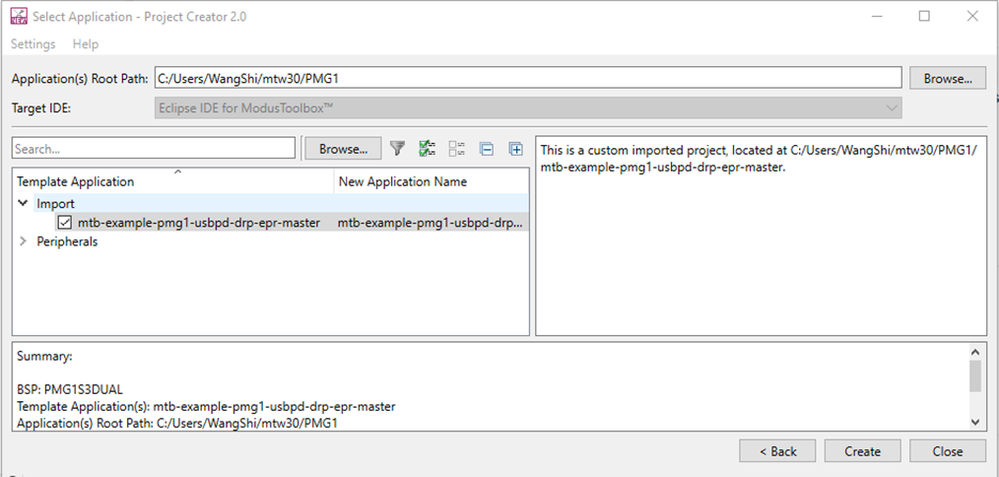Collapse the Import tree group
Image resolution: width=999 pixels, height=477 pixels.
(23, 203)
